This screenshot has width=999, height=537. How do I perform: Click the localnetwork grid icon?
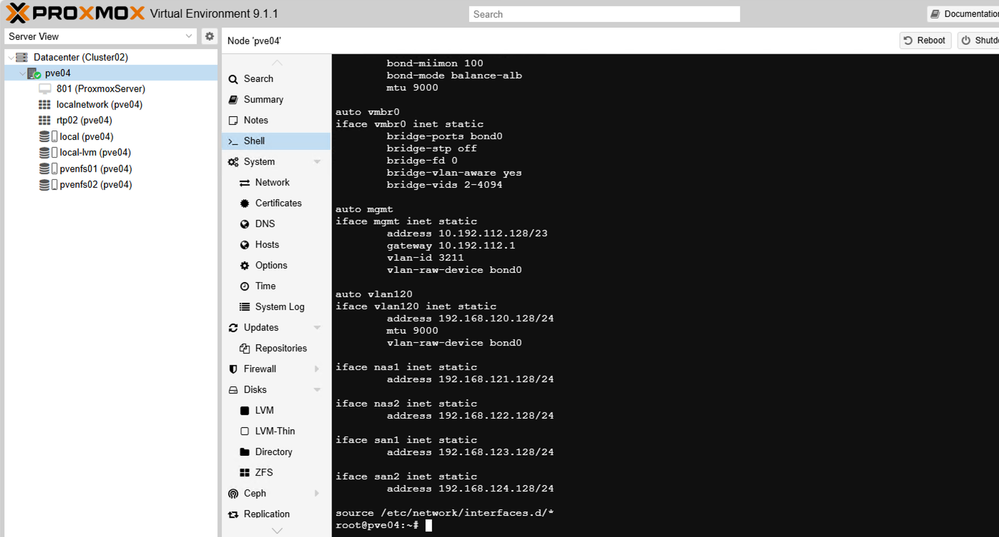45,104
